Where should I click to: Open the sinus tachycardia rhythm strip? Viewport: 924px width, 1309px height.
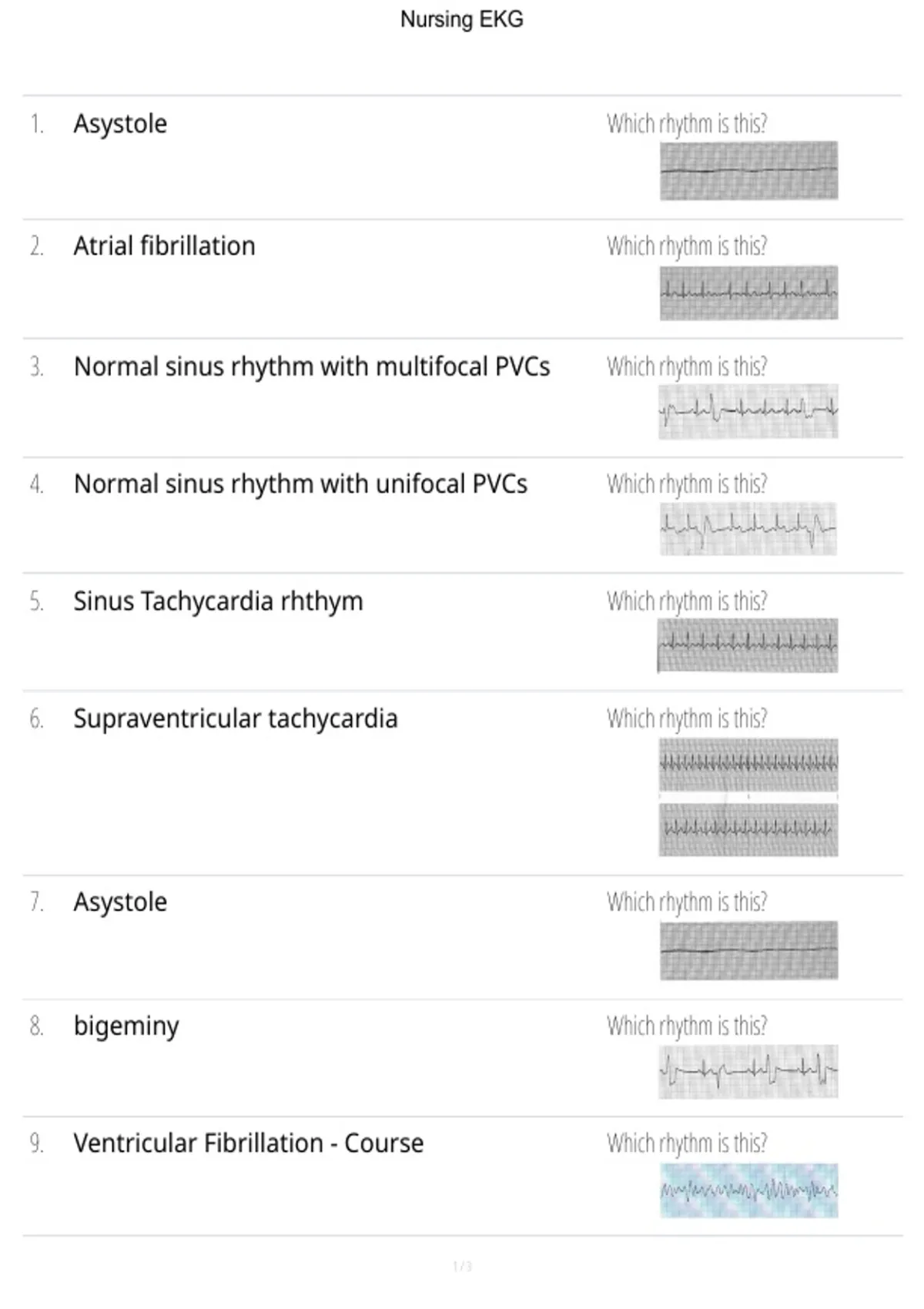pos(748,645)
